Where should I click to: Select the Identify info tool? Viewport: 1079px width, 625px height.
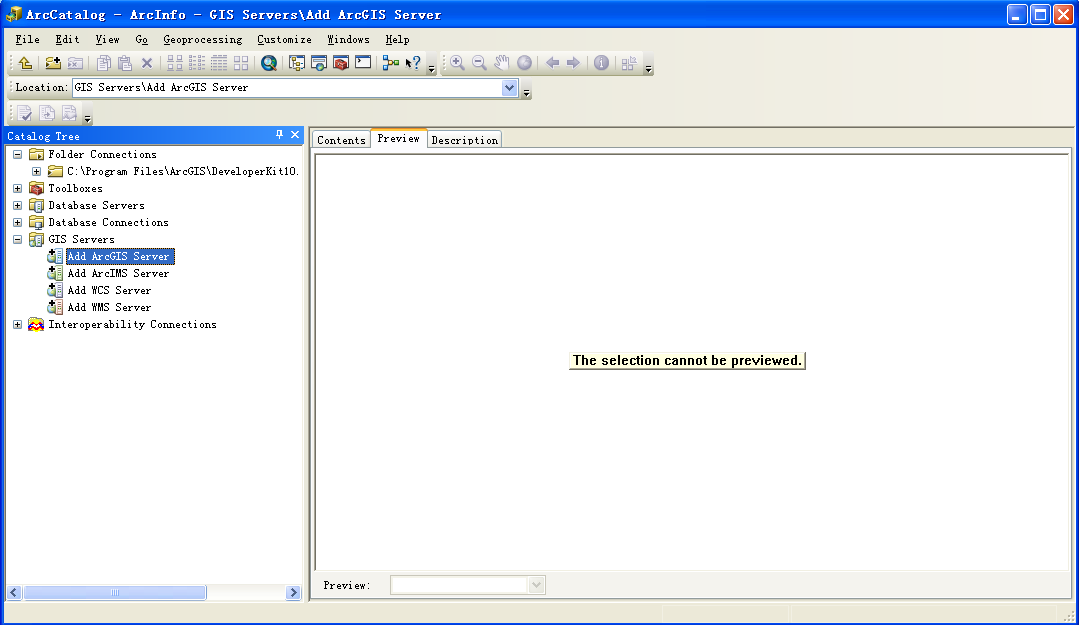[601, 63]
